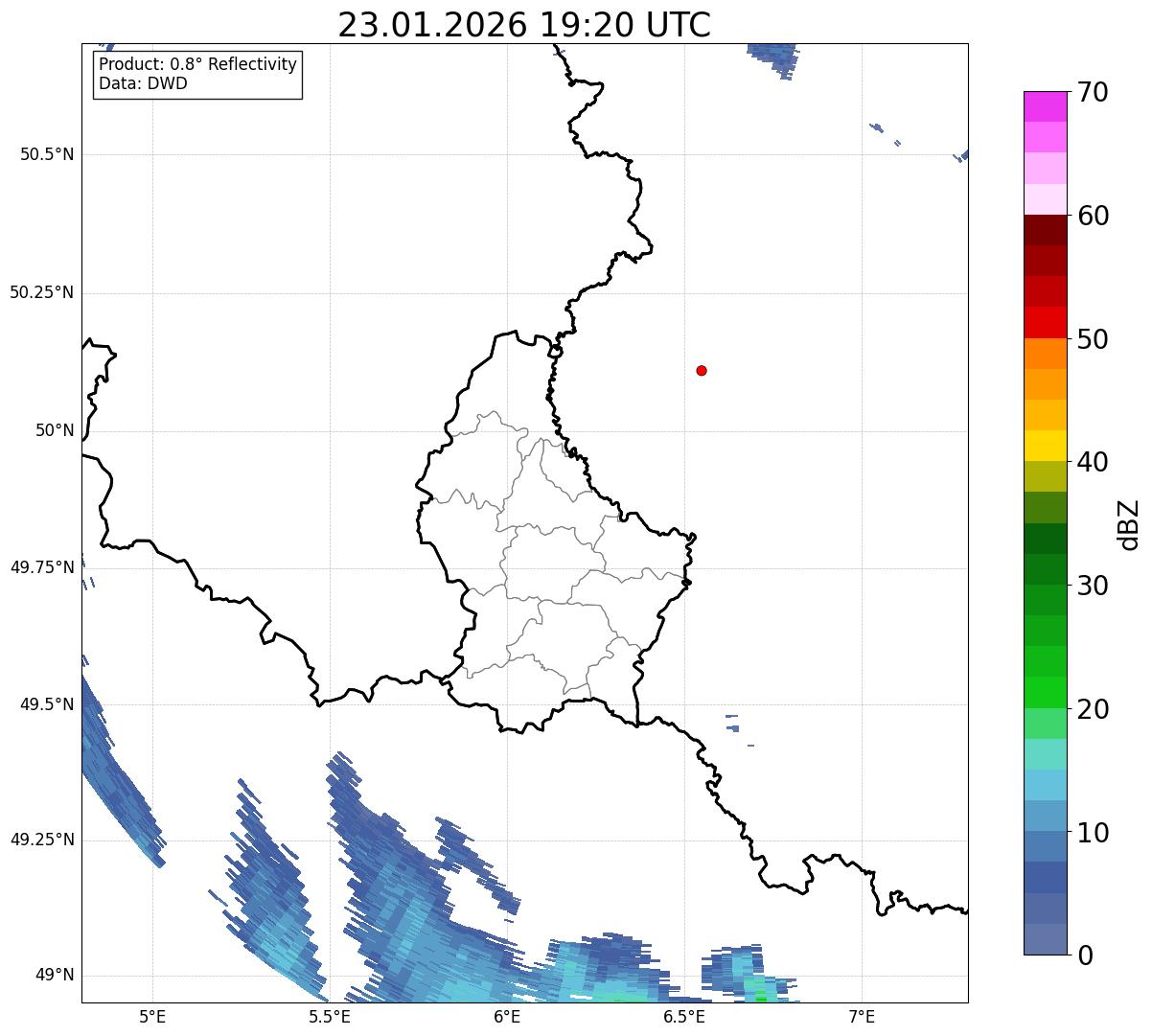1152x1036 pixels.
Task: Click the red station marker dot
Action: pyautogui.click(x=702, y=370)
